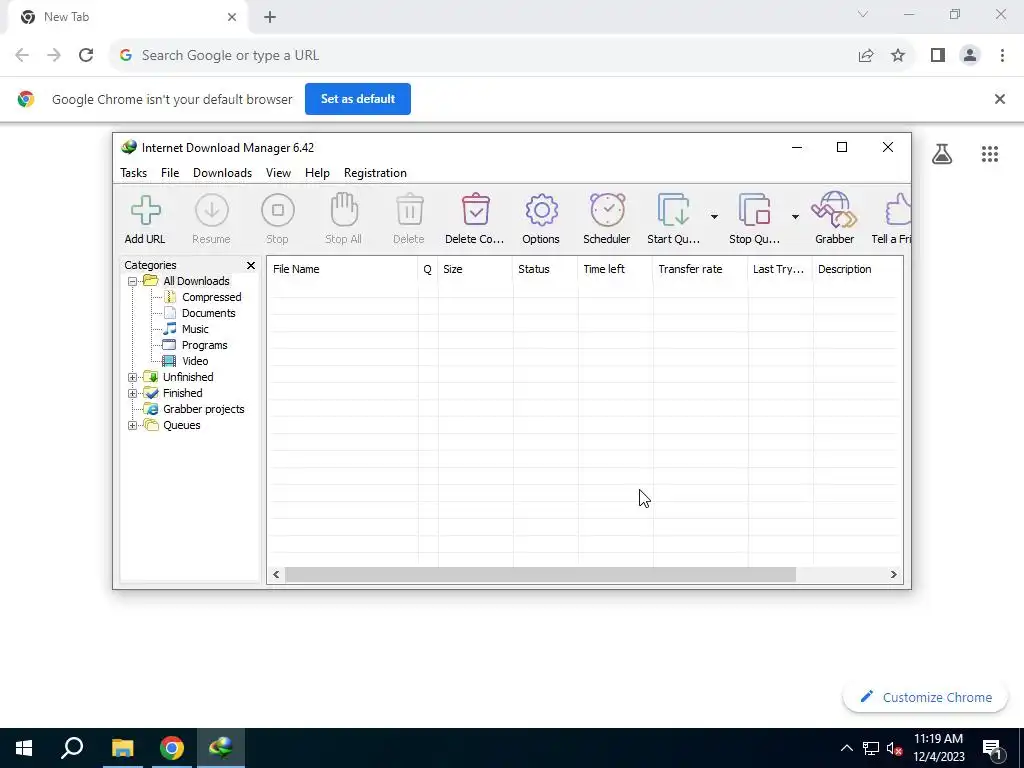Screen dimensions: 1024x768
Task: Open Chrome side panel icon
Action: click(938, 56)
